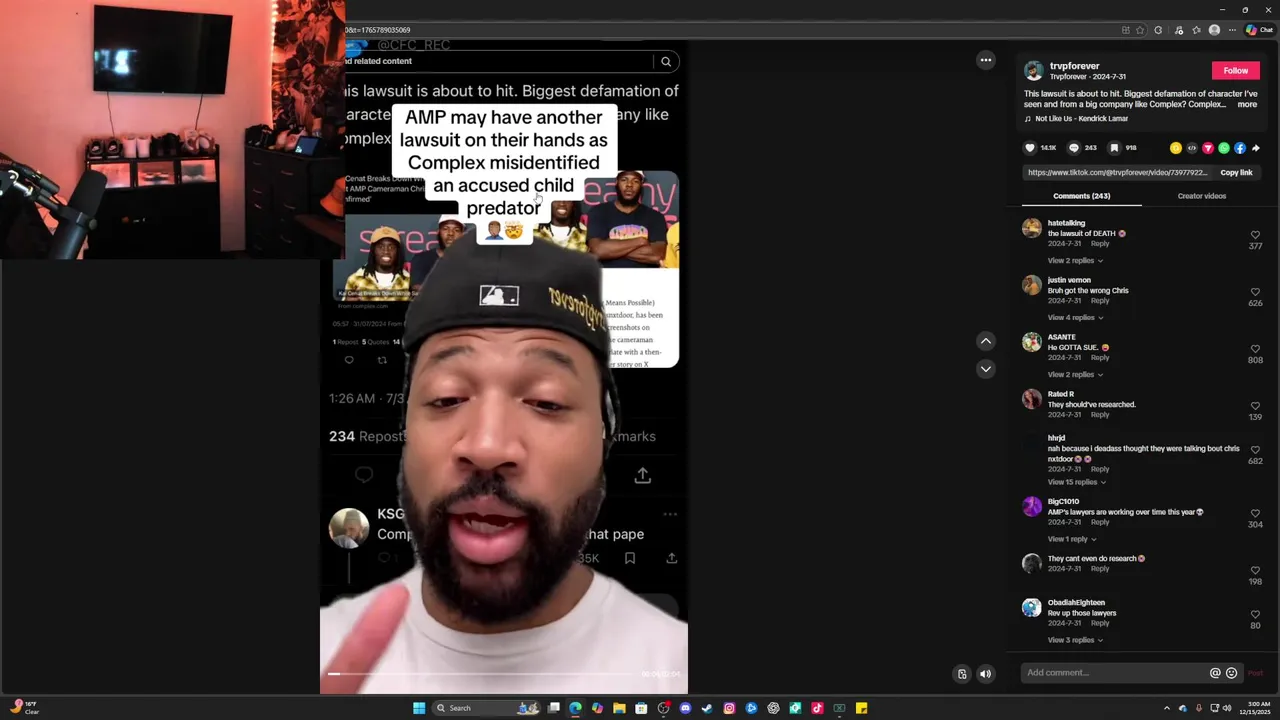Click the yellow coin share icon

(1176, 148)
